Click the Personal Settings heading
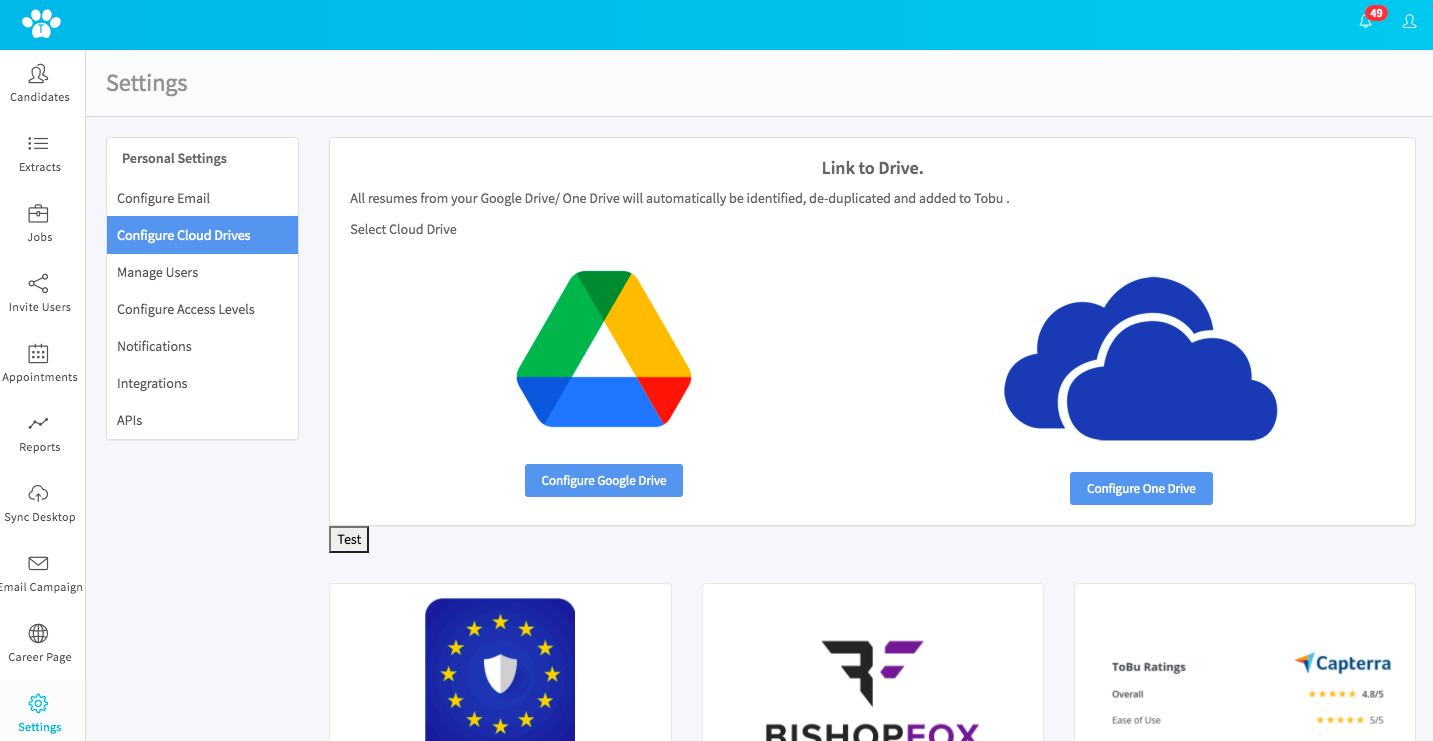 coord(174,158)
